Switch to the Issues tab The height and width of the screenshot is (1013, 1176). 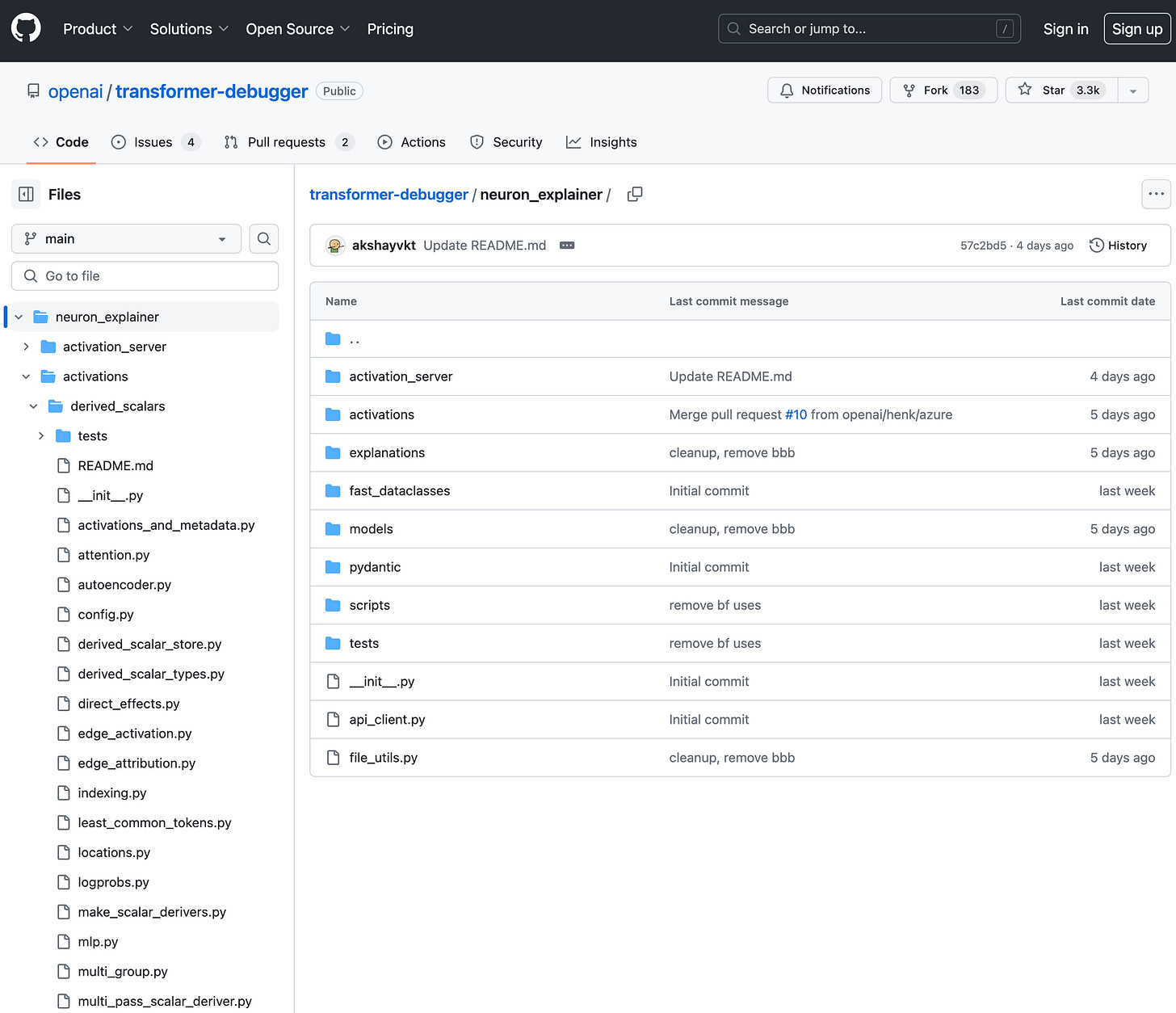click(x=155, y=142)
